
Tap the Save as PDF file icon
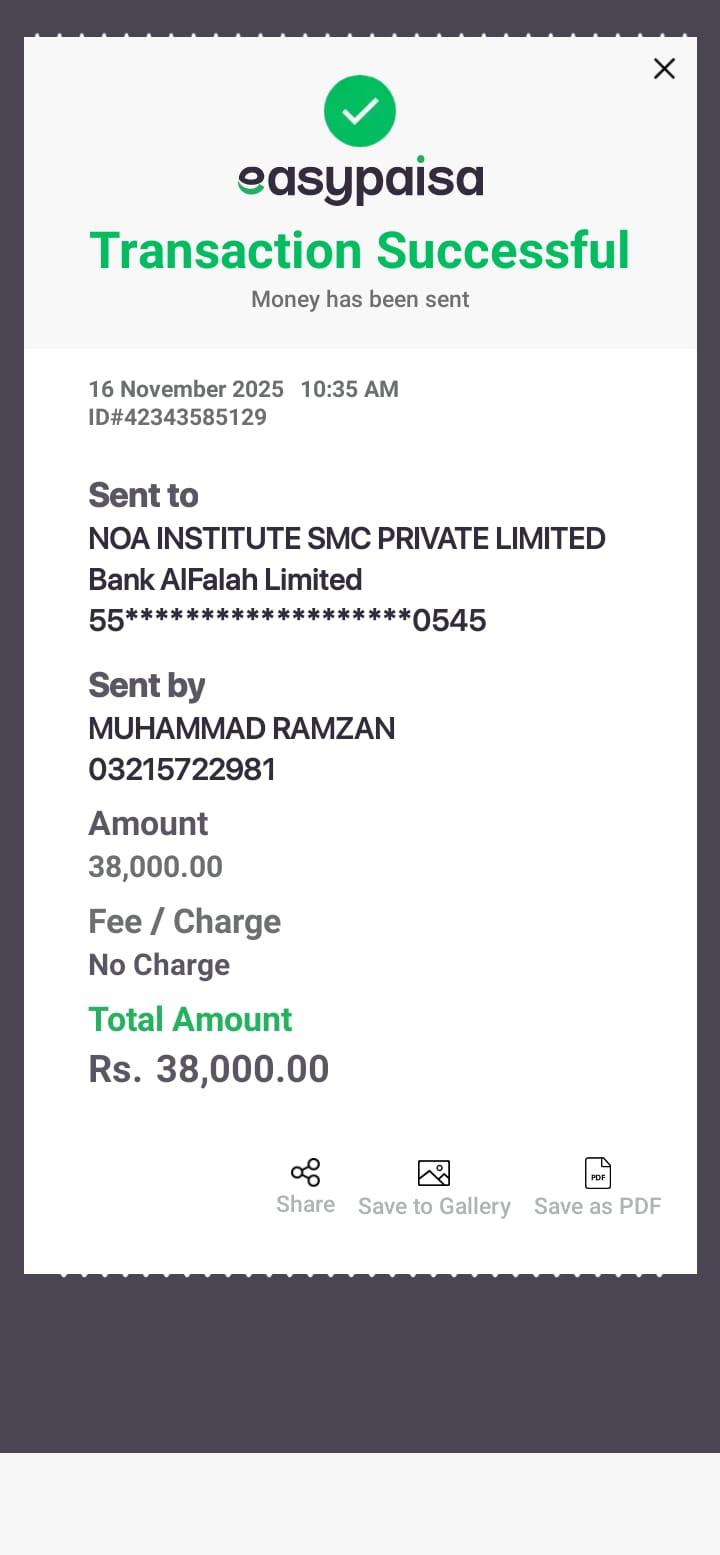598,1173
